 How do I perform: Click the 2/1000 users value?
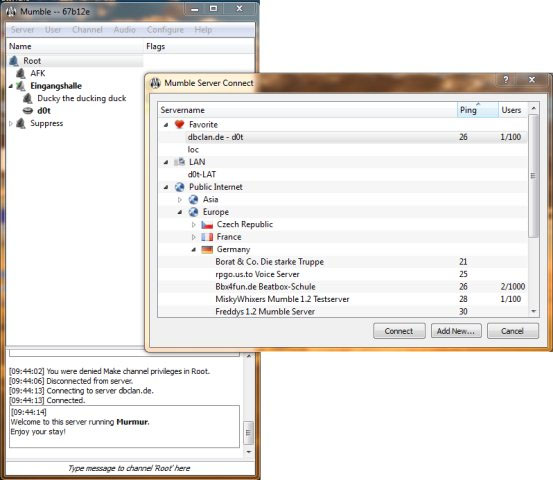pos(512,287)
